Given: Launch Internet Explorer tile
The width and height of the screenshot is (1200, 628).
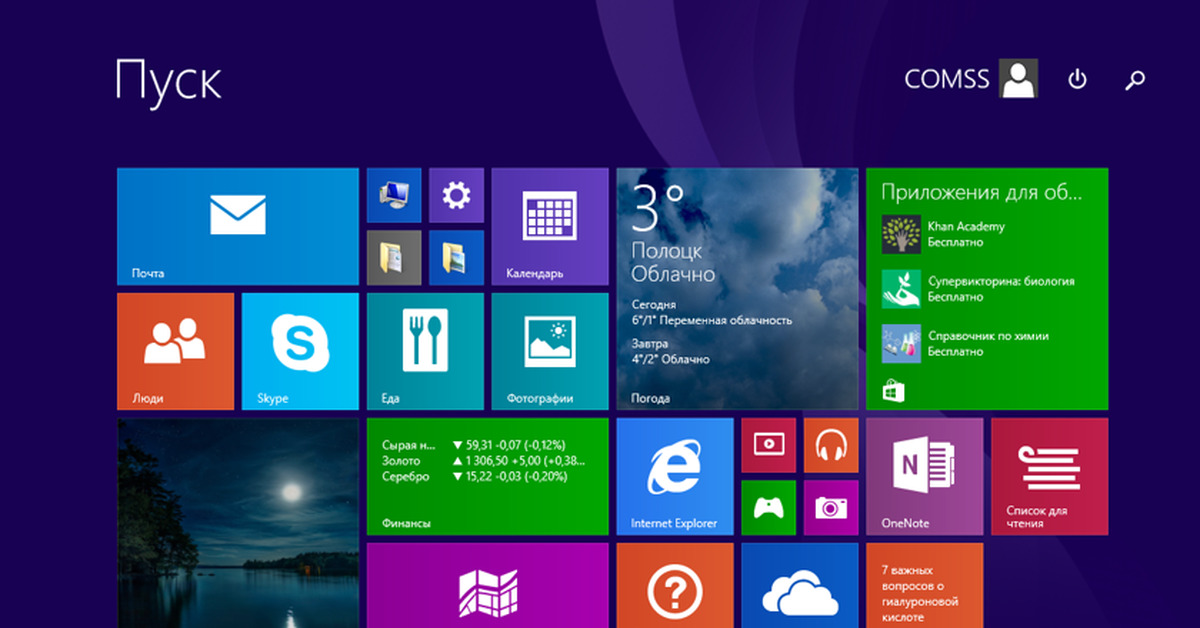Looking at the screenshot, I should coord(675,476).
